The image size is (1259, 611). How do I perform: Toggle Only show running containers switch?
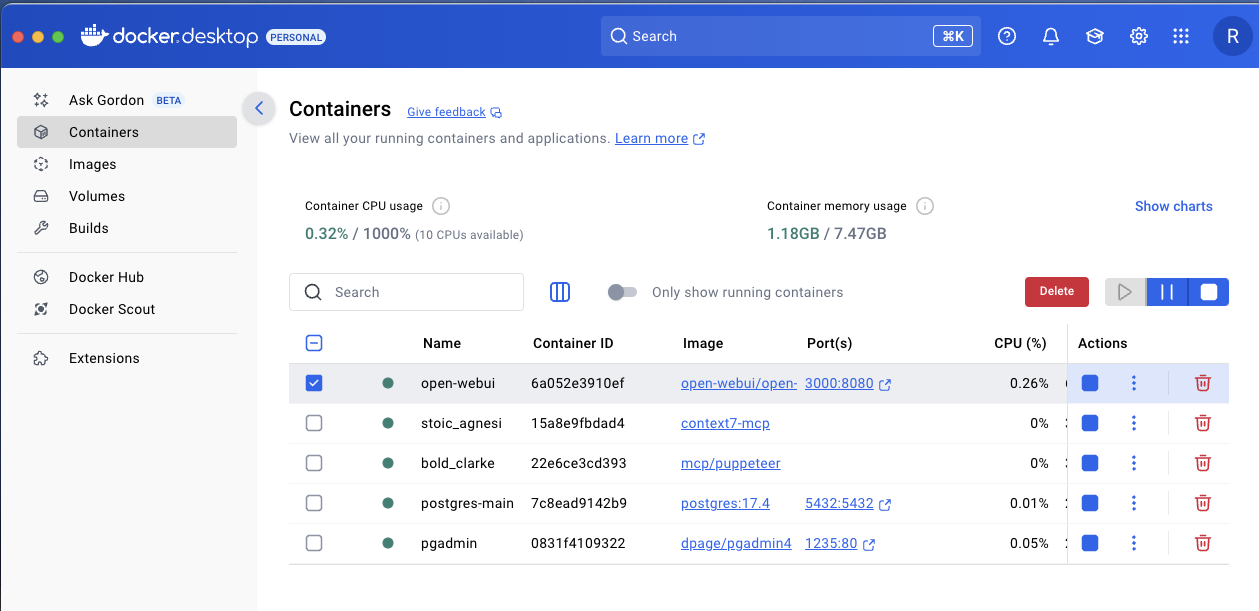click(622, 292)
